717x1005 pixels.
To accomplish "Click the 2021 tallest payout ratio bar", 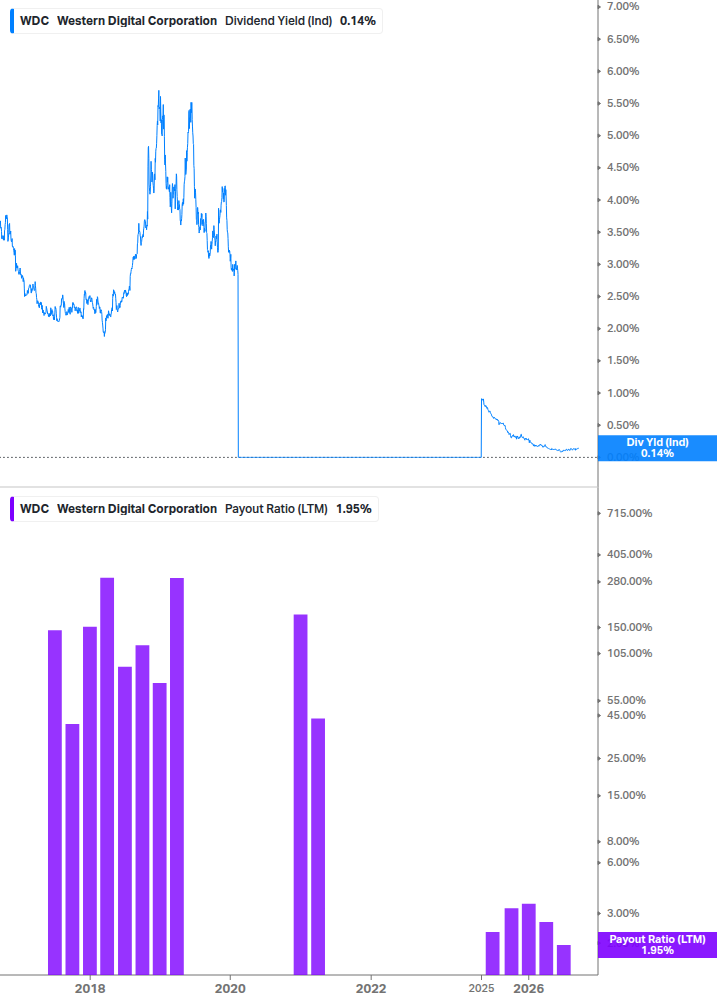I will click(301, 795).
